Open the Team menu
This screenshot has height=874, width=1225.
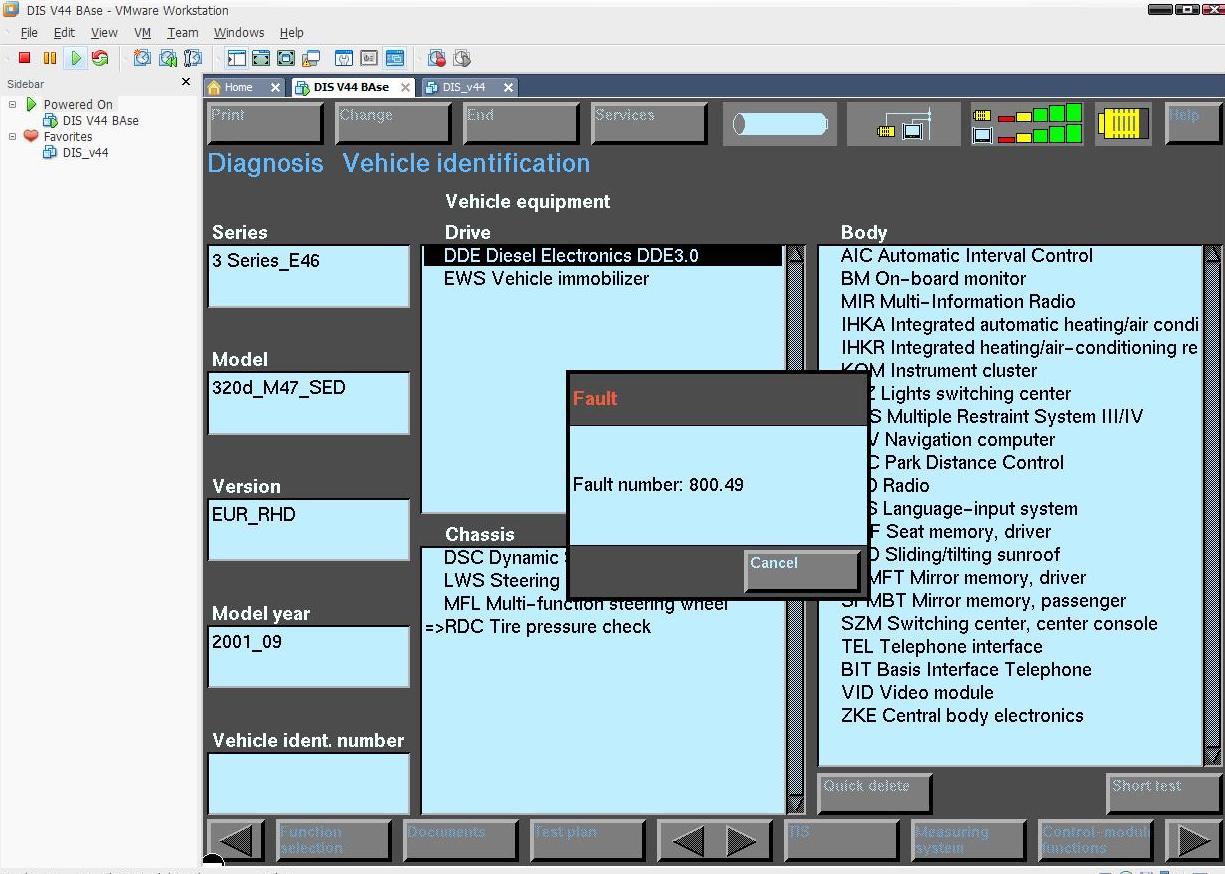pyautogui.click(x=182, y=32)
